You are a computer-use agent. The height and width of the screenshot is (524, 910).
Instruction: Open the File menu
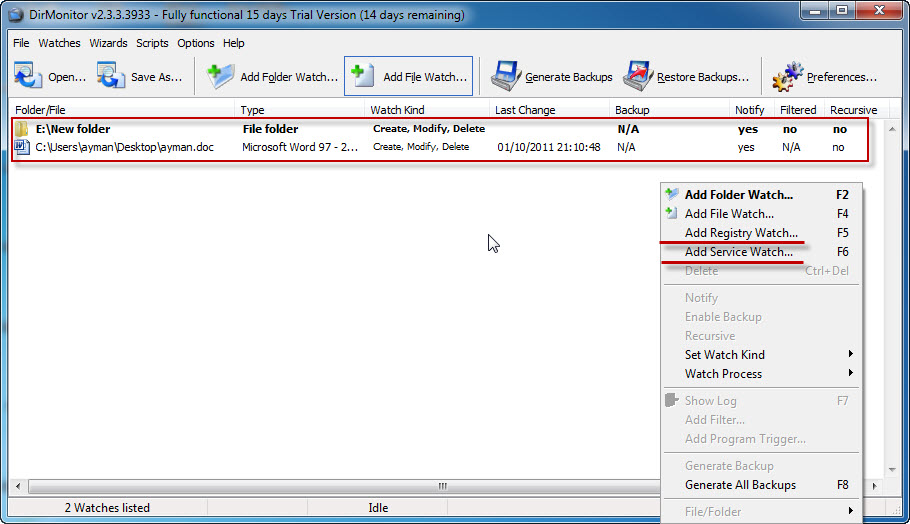[x=21, y=43]
